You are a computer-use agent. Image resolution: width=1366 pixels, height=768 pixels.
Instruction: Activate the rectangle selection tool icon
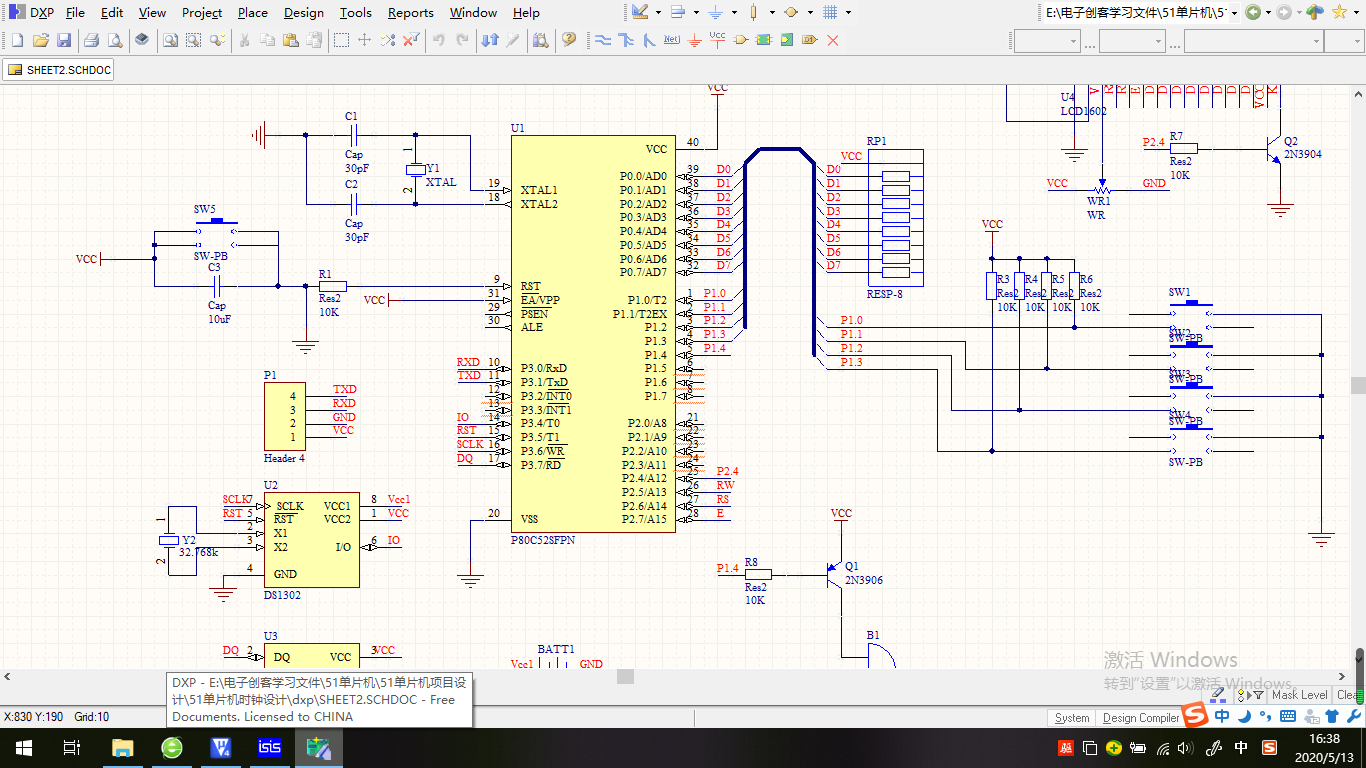[341, 40]
